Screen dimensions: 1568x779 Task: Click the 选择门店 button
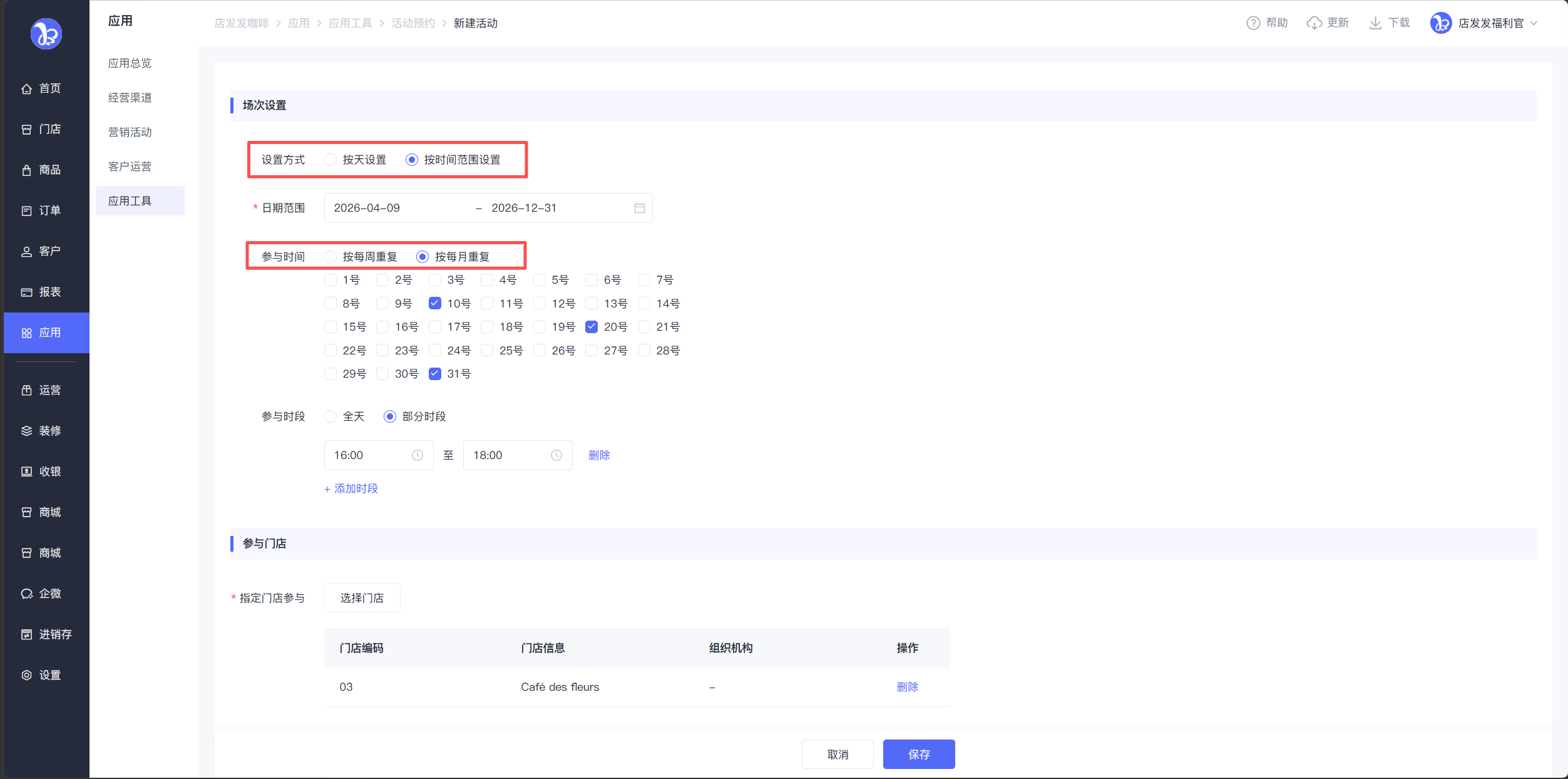click(362, 598)
